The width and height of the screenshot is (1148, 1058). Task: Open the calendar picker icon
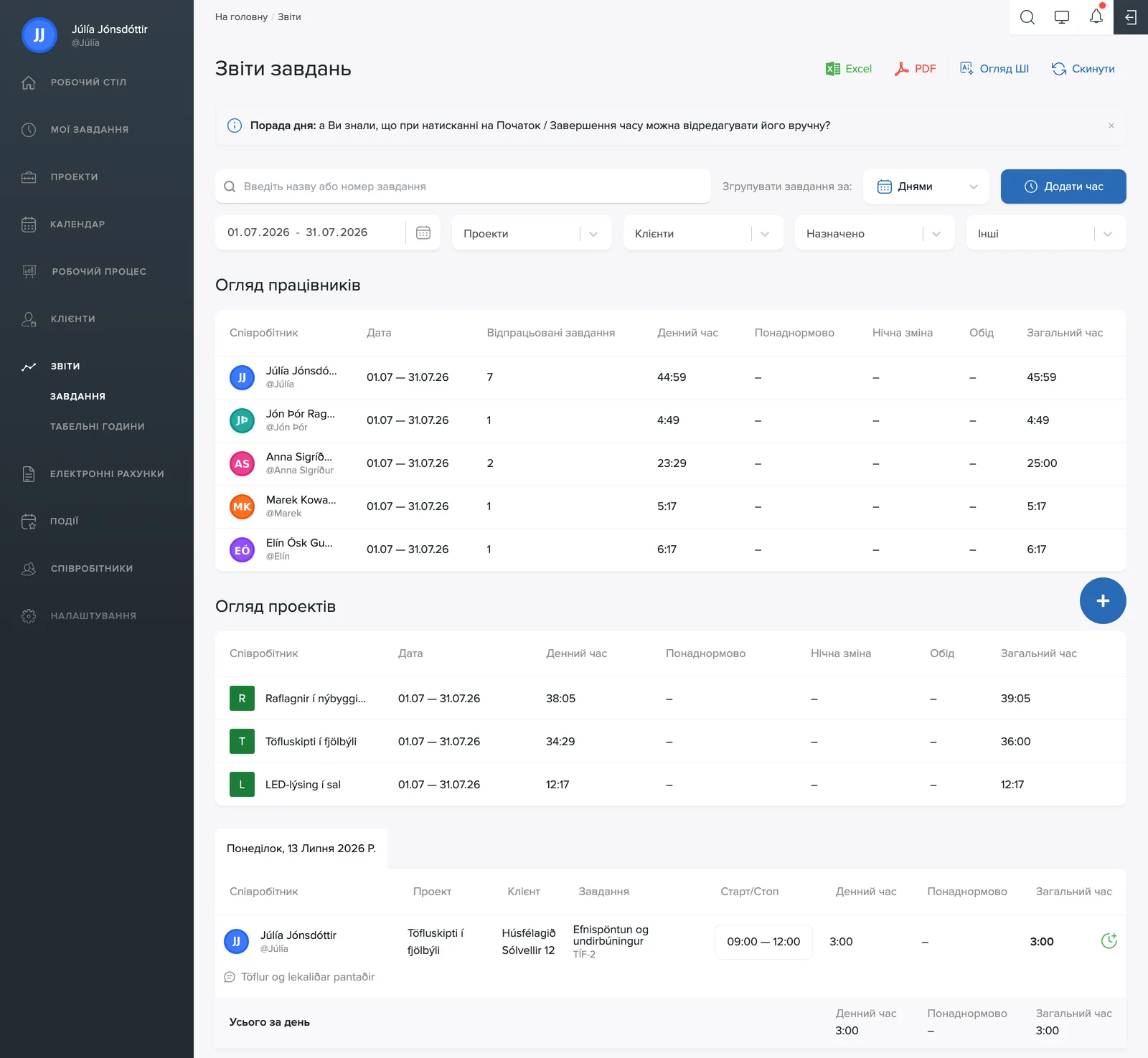[423, 232]
